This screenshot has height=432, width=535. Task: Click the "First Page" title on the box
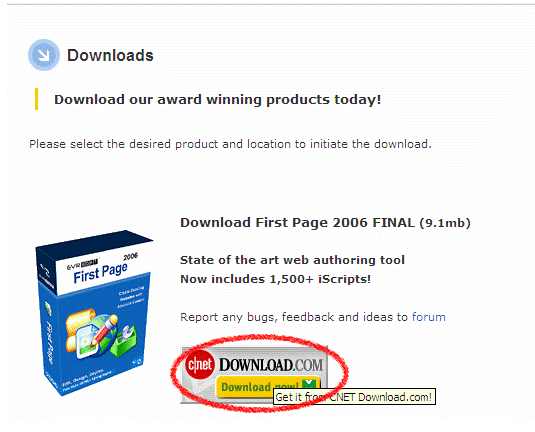[100, 273]
